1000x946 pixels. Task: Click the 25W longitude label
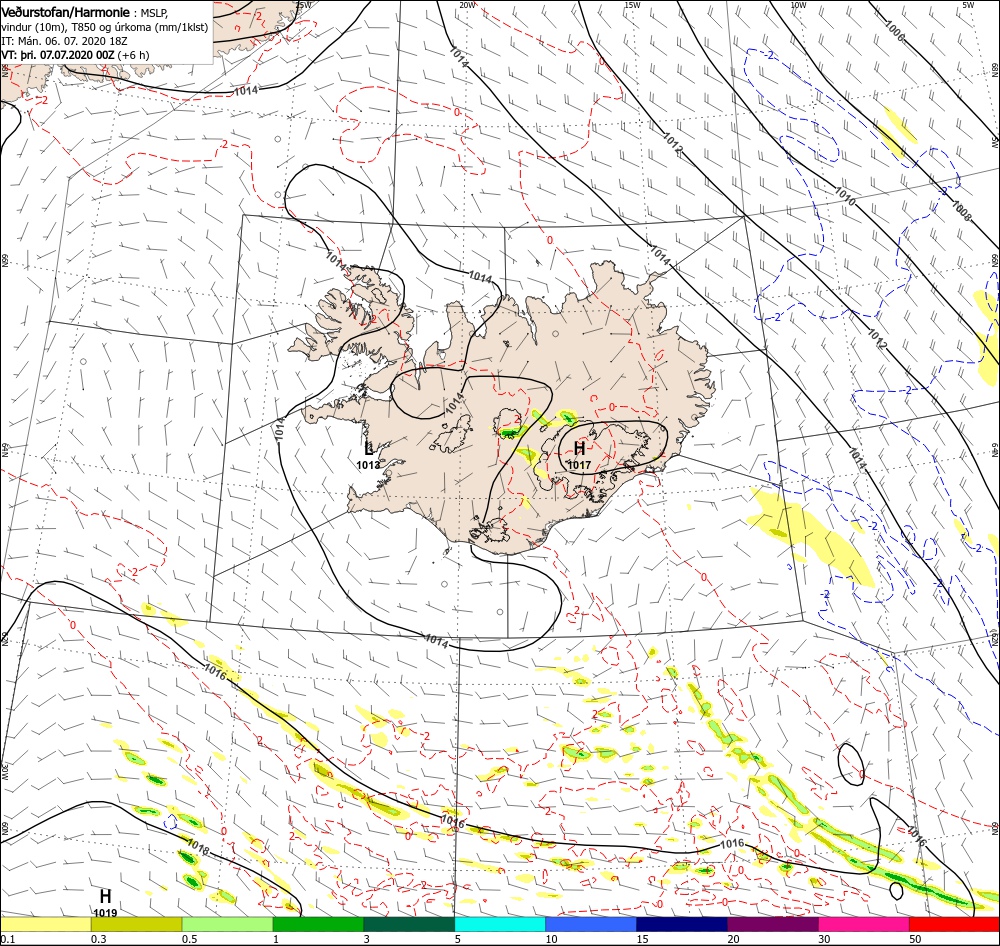[304, 5]
